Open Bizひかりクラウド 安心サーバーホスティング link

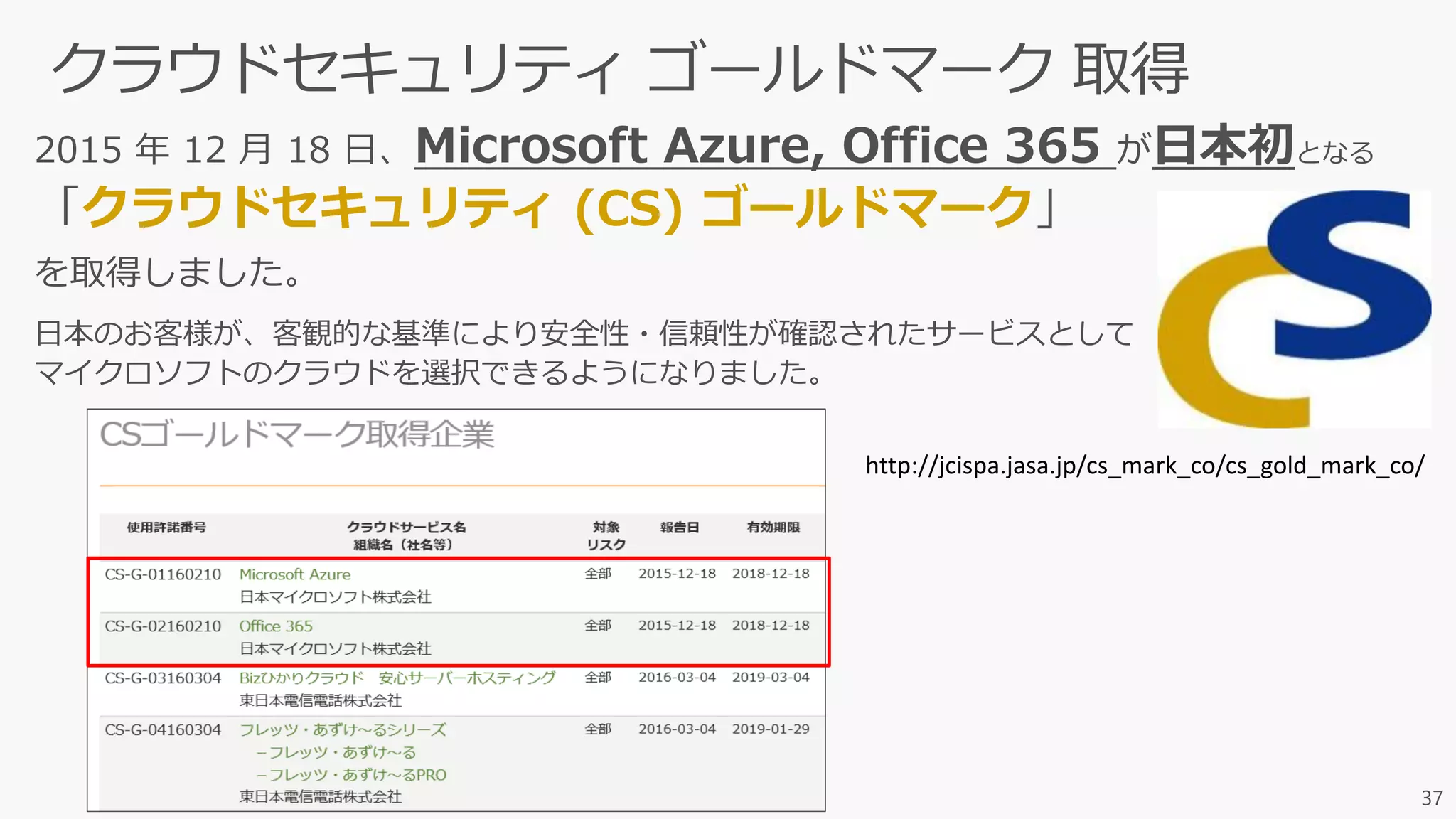397,678
